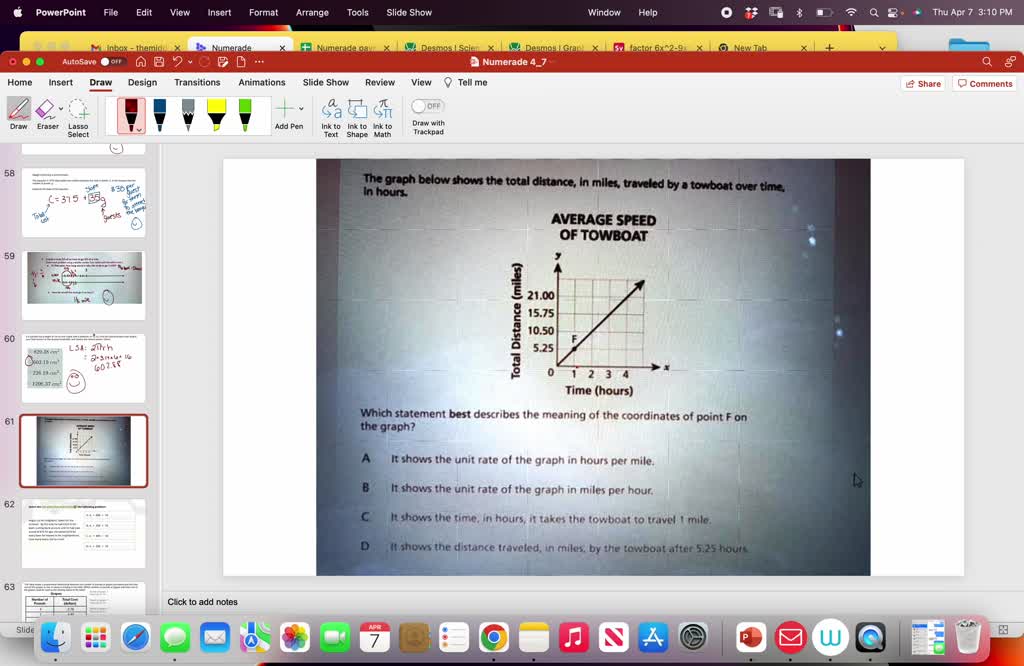
Task: Open Spotlight search in menu bar
Action: pyautogui.click(x=873, y=12)
